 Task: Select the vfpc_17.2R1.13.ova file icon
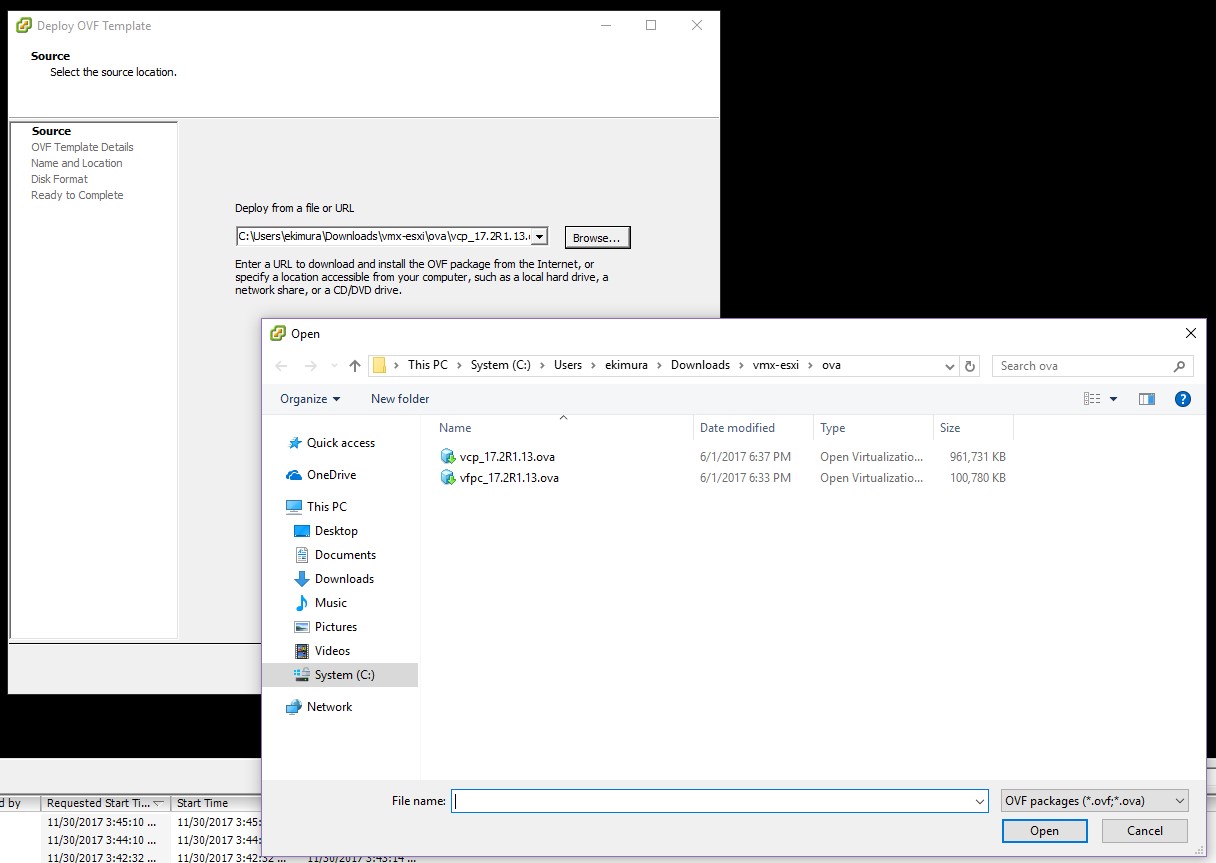447,477
